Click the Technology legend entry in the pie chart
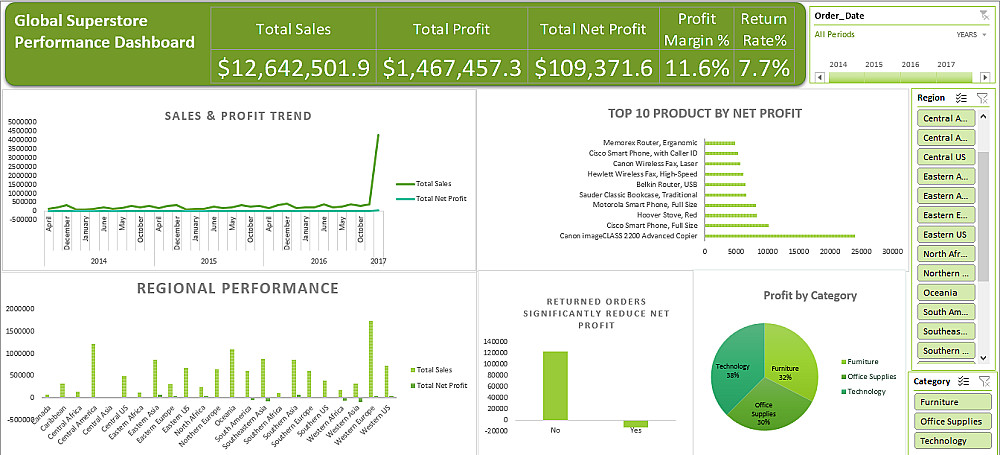 tap(864, 391)
